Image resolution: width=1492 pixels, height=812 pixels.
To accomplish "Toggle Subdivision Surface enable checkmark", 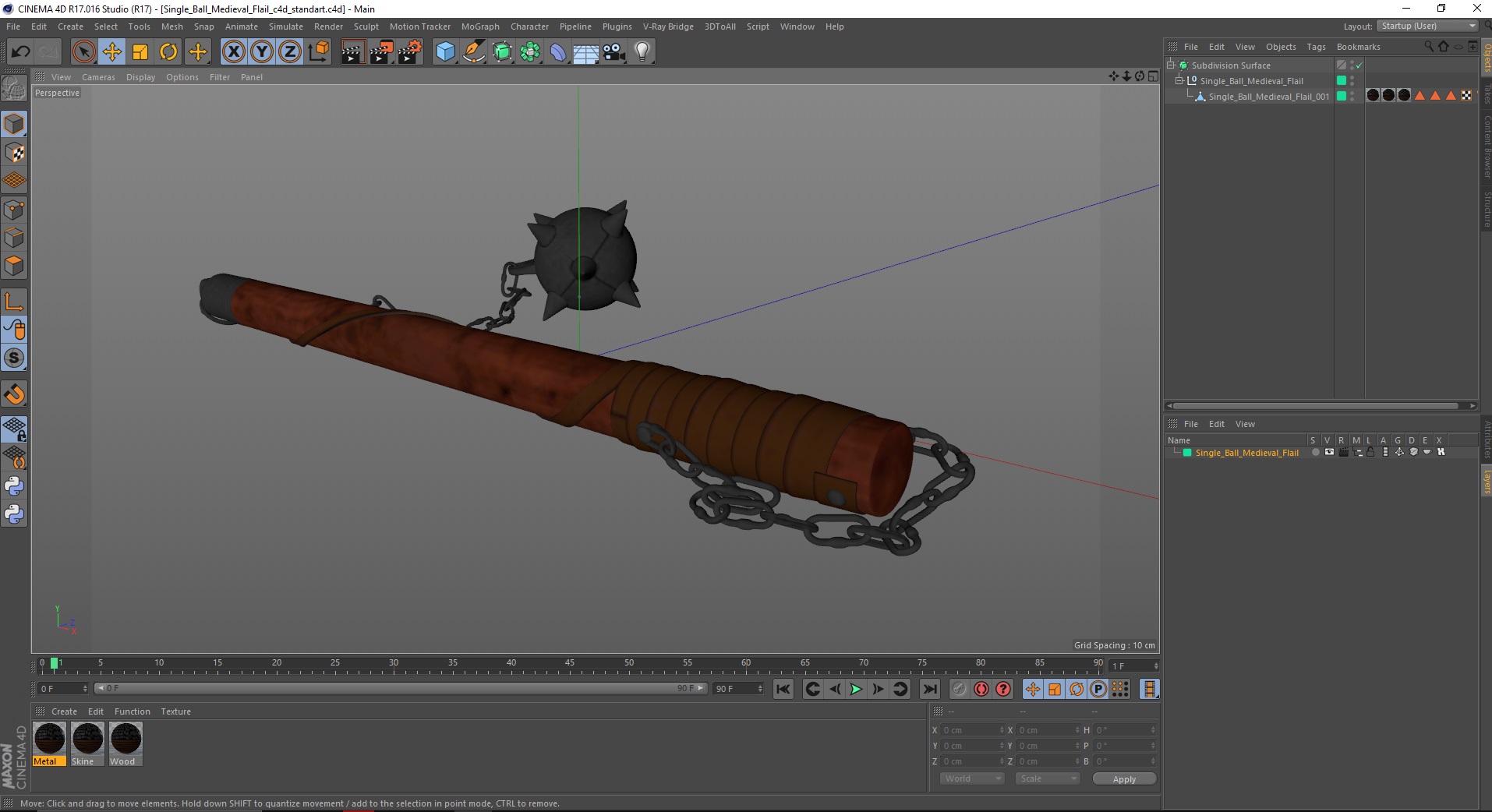I will 1359,65.
